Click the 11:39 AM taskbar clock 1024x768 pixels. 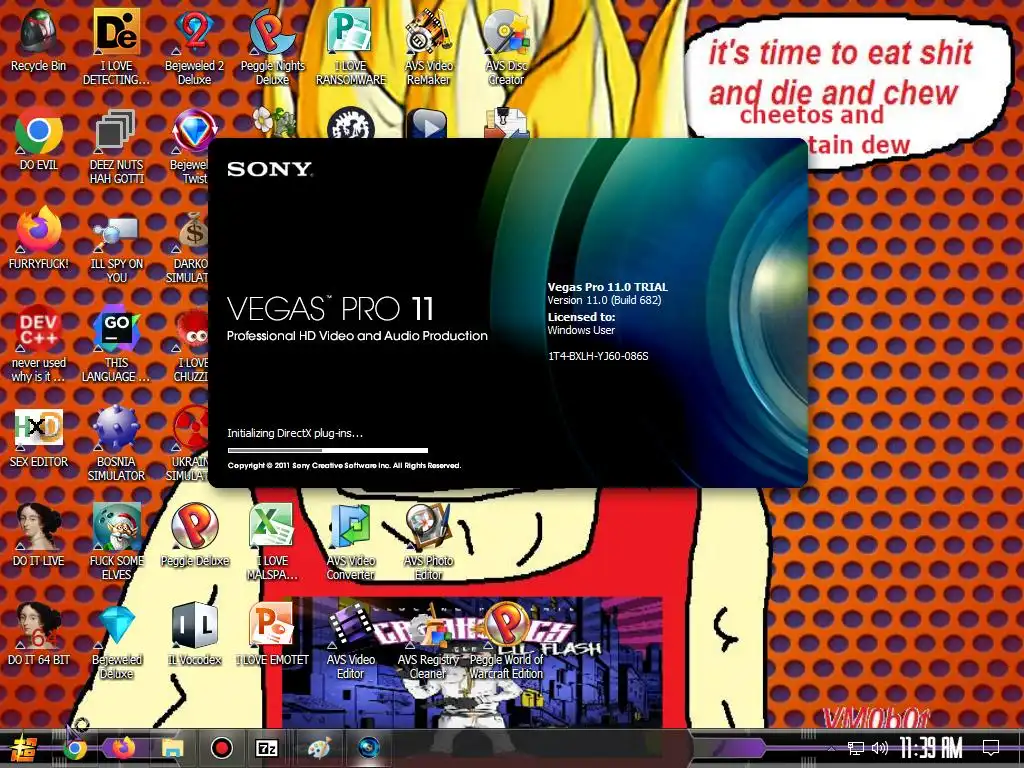[931, 748]
